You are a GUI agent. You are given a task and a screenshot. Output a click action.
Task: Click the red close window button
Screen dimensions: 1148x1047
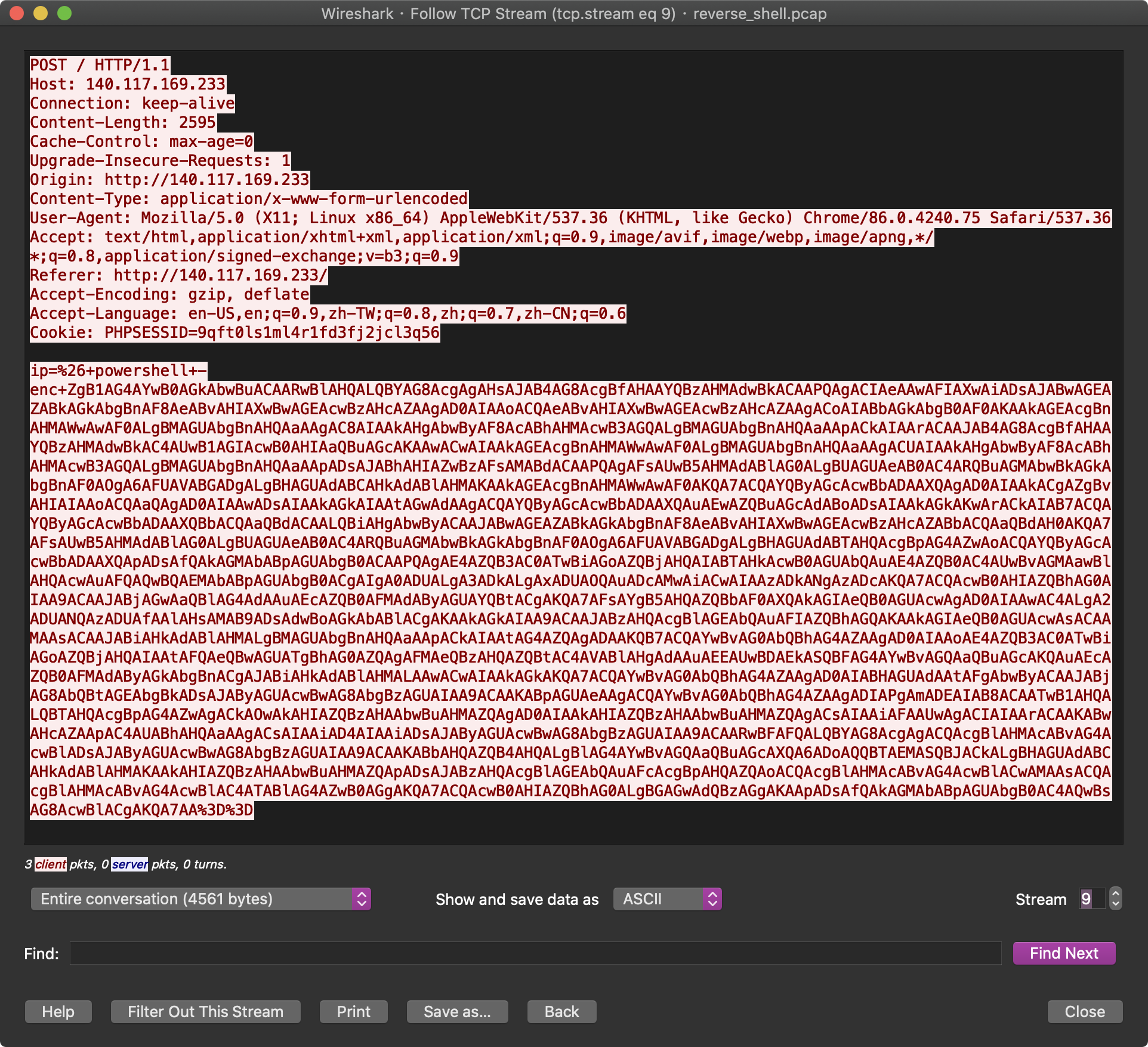pyautogui.click(x=17, y=13)
